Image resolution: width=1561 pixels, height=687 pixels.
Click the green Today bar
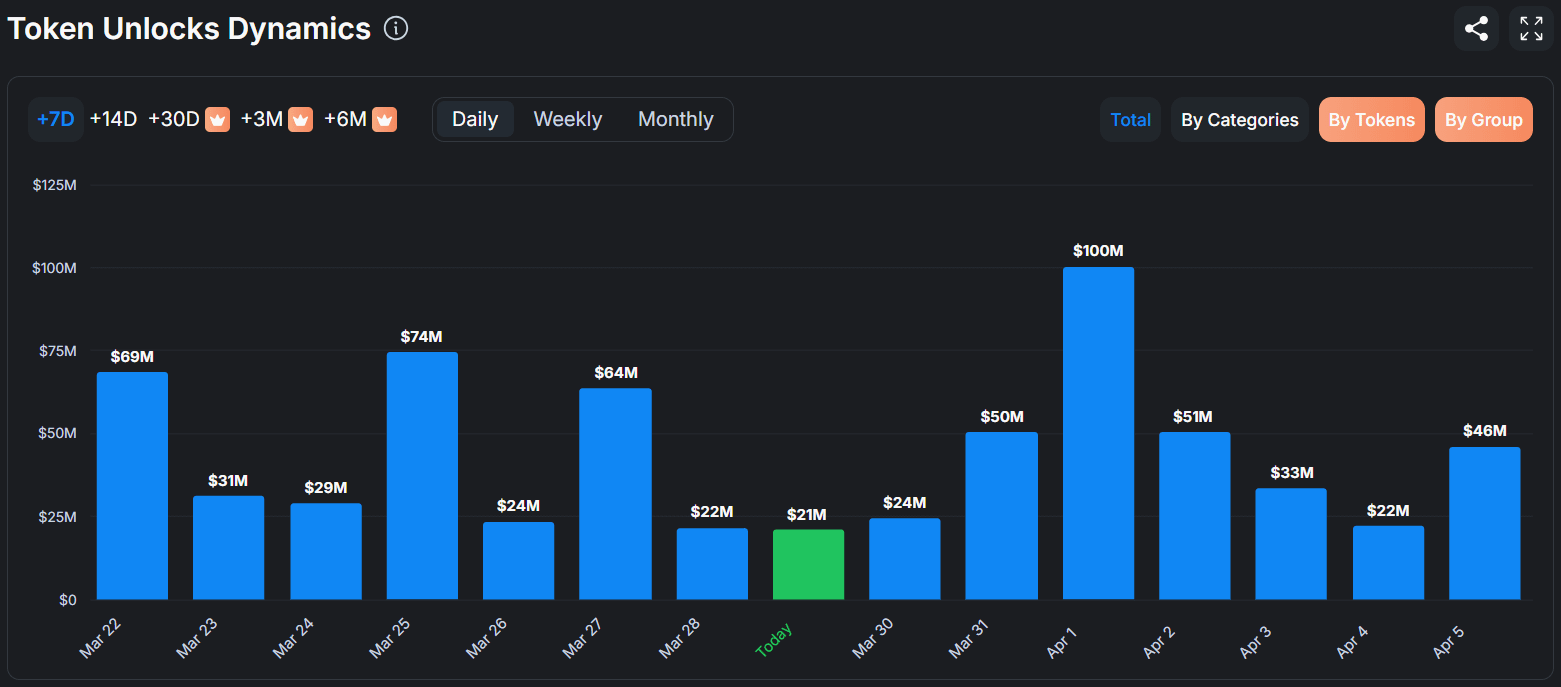click(808, 565)
